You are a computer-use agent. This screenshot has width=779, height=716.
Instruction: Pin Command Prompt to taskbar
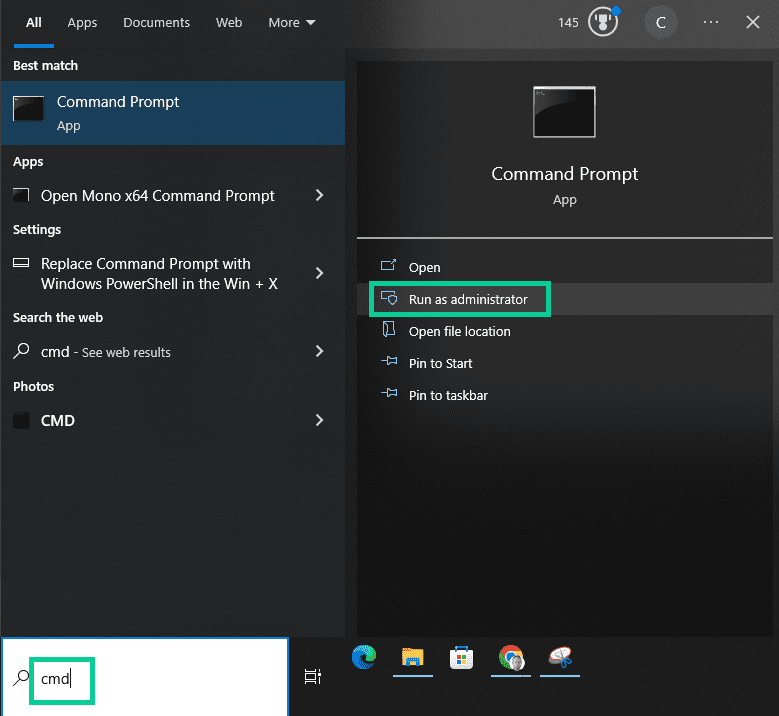448,395
